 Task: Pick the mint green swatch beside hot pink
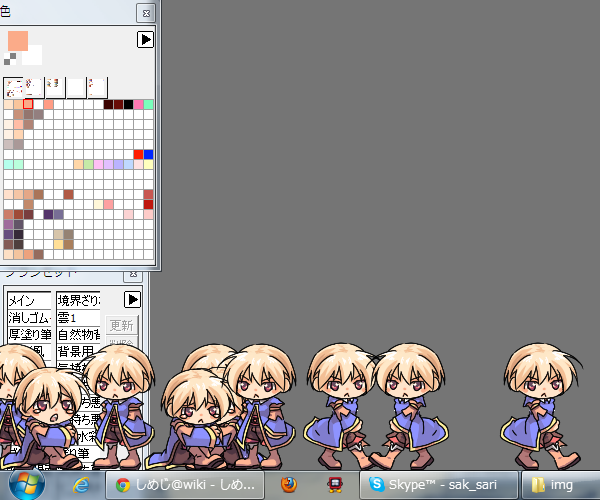[148, 104]
